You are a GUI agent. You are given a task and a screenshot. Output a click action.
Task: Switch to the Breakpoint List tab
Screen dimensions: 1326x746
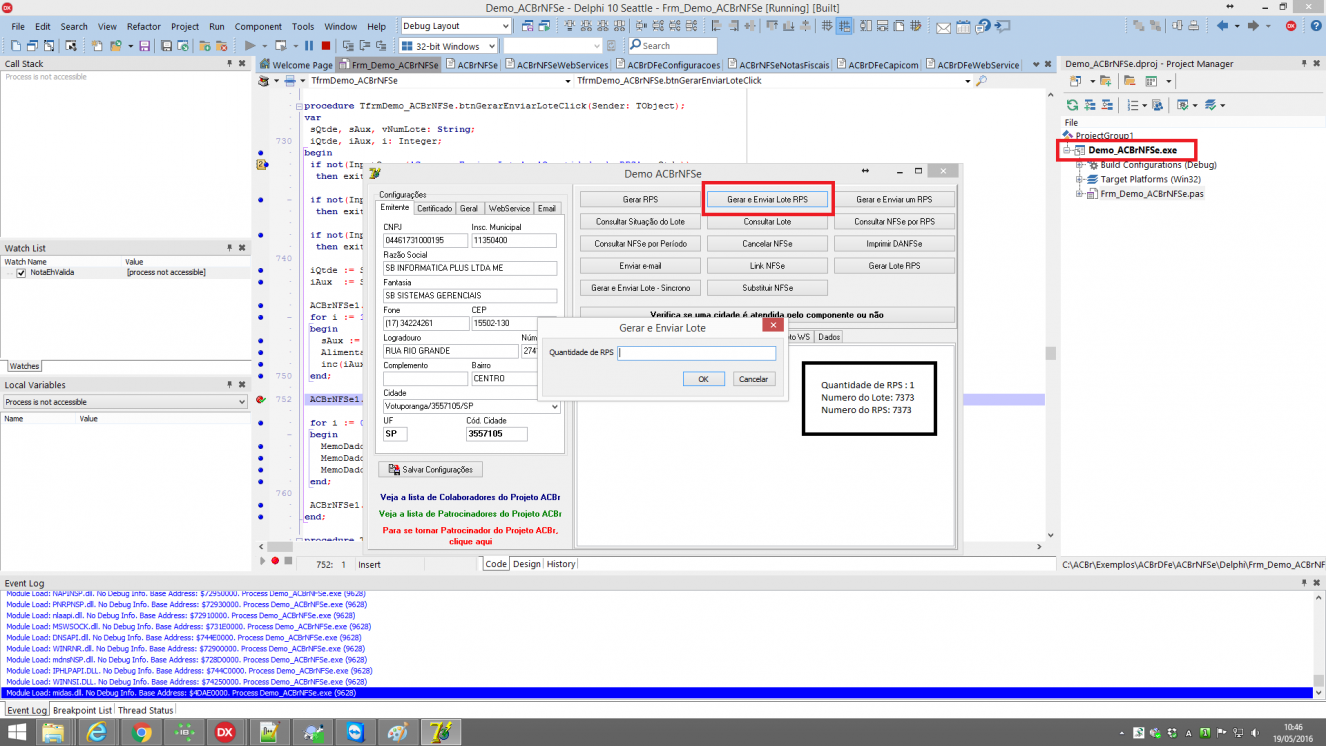click(x=82, y=710)
